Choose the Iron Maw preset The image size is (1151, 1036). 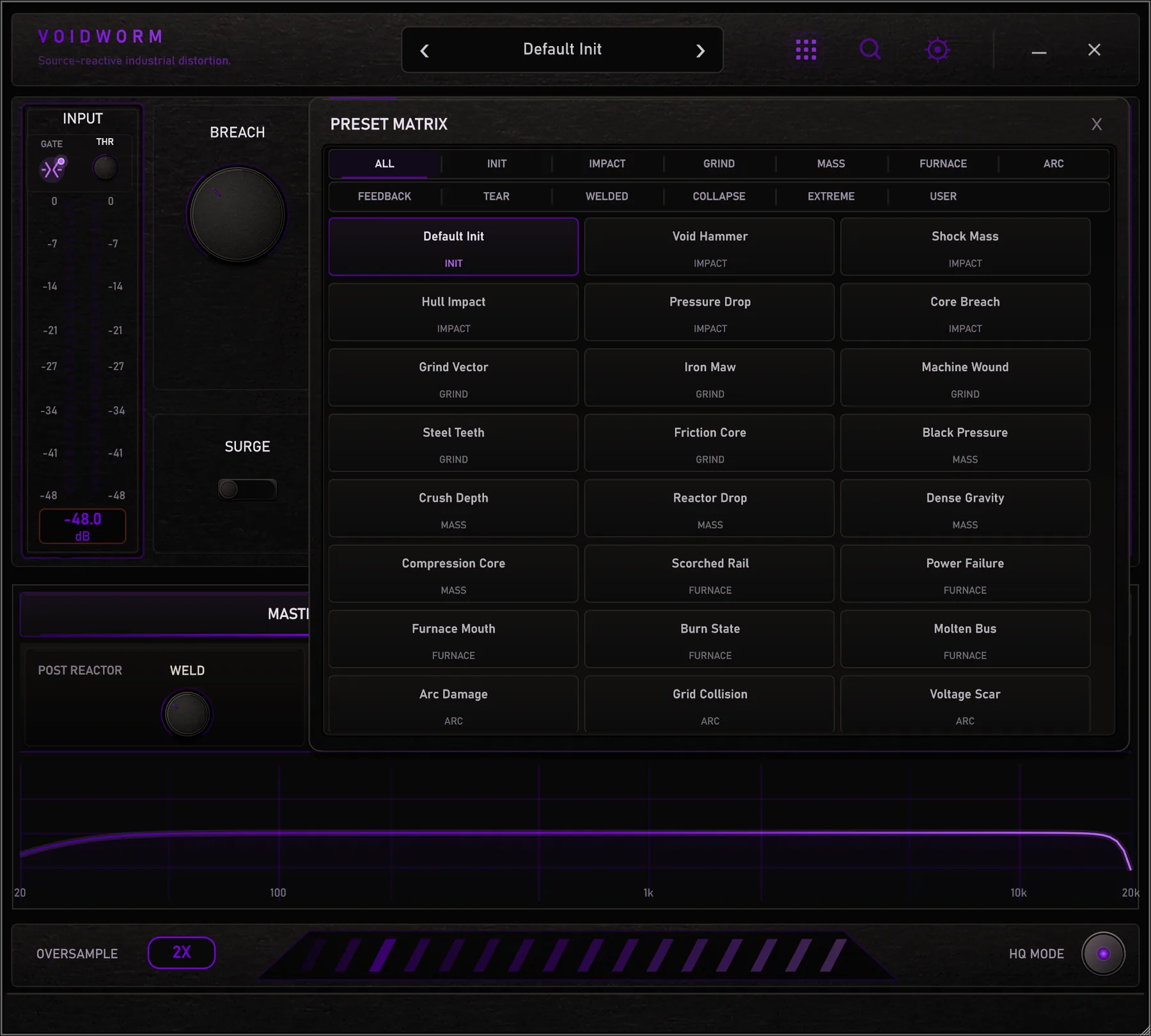(x=710, y=377)
